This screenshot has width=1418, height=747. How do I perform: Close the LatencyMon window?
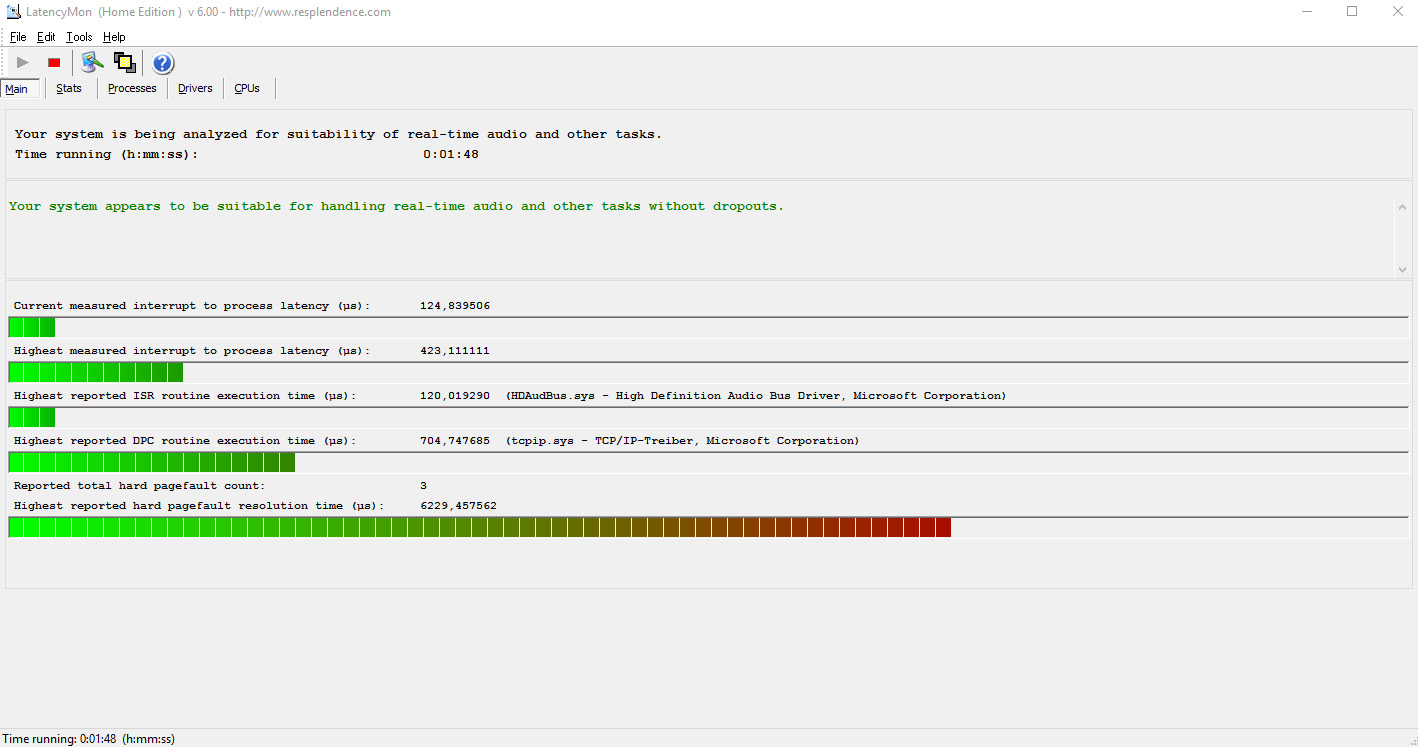1397,12
